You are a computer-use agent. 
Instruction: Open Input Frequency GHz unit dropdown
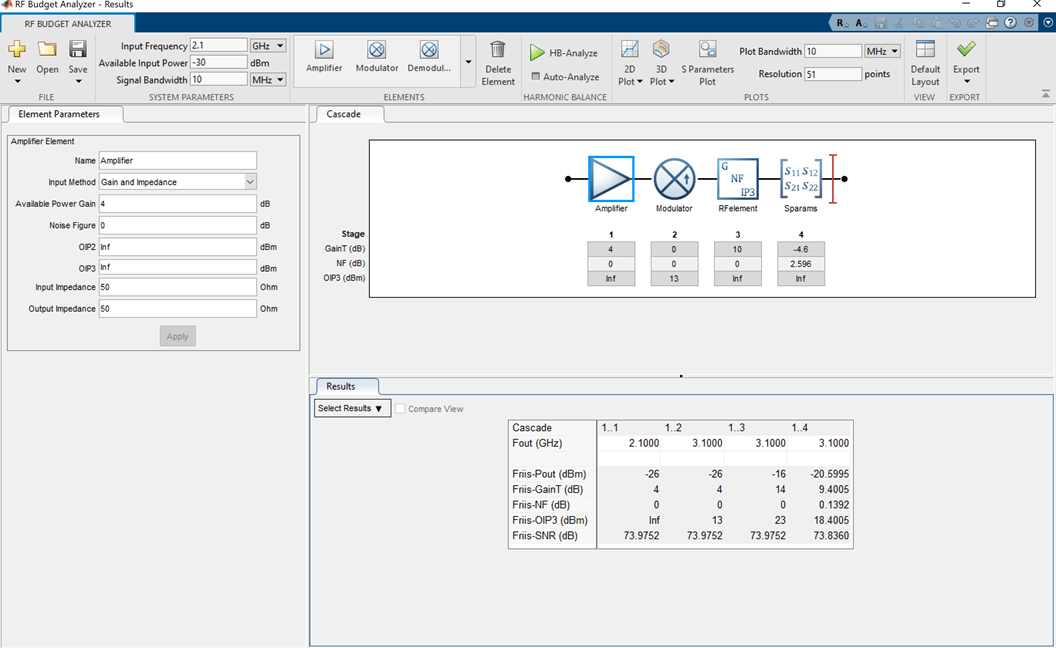(x=268, y=46)
